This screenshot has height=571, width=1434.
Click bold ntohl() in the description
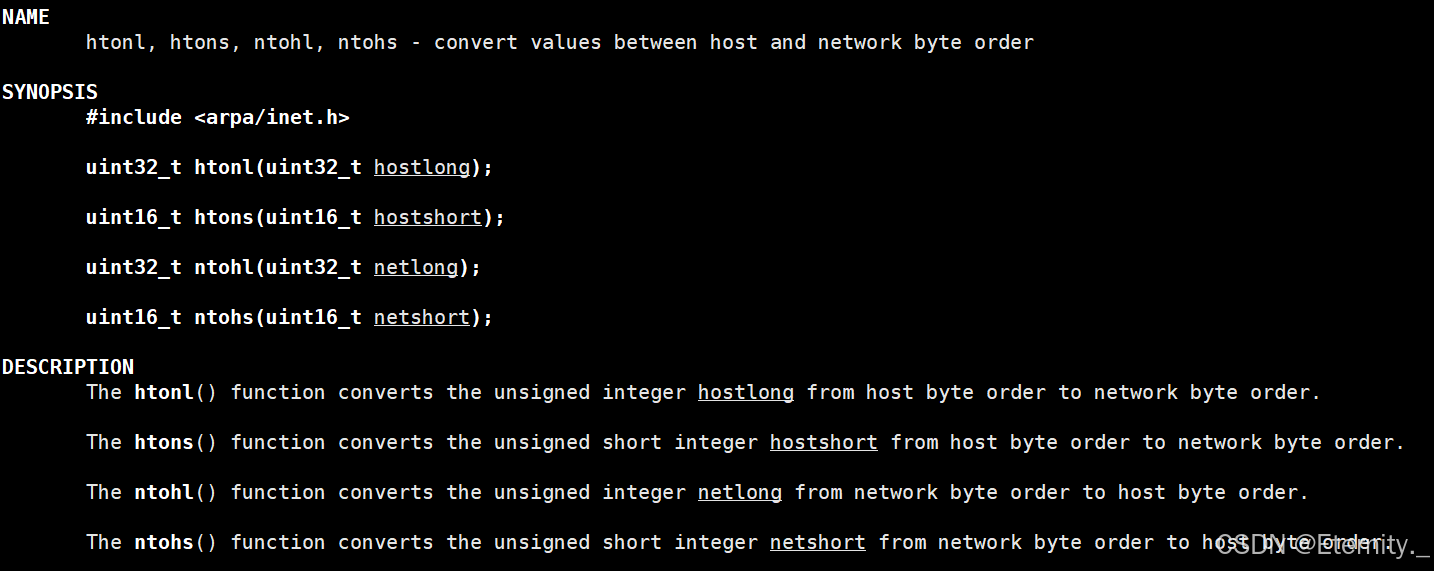click(175, 492)
